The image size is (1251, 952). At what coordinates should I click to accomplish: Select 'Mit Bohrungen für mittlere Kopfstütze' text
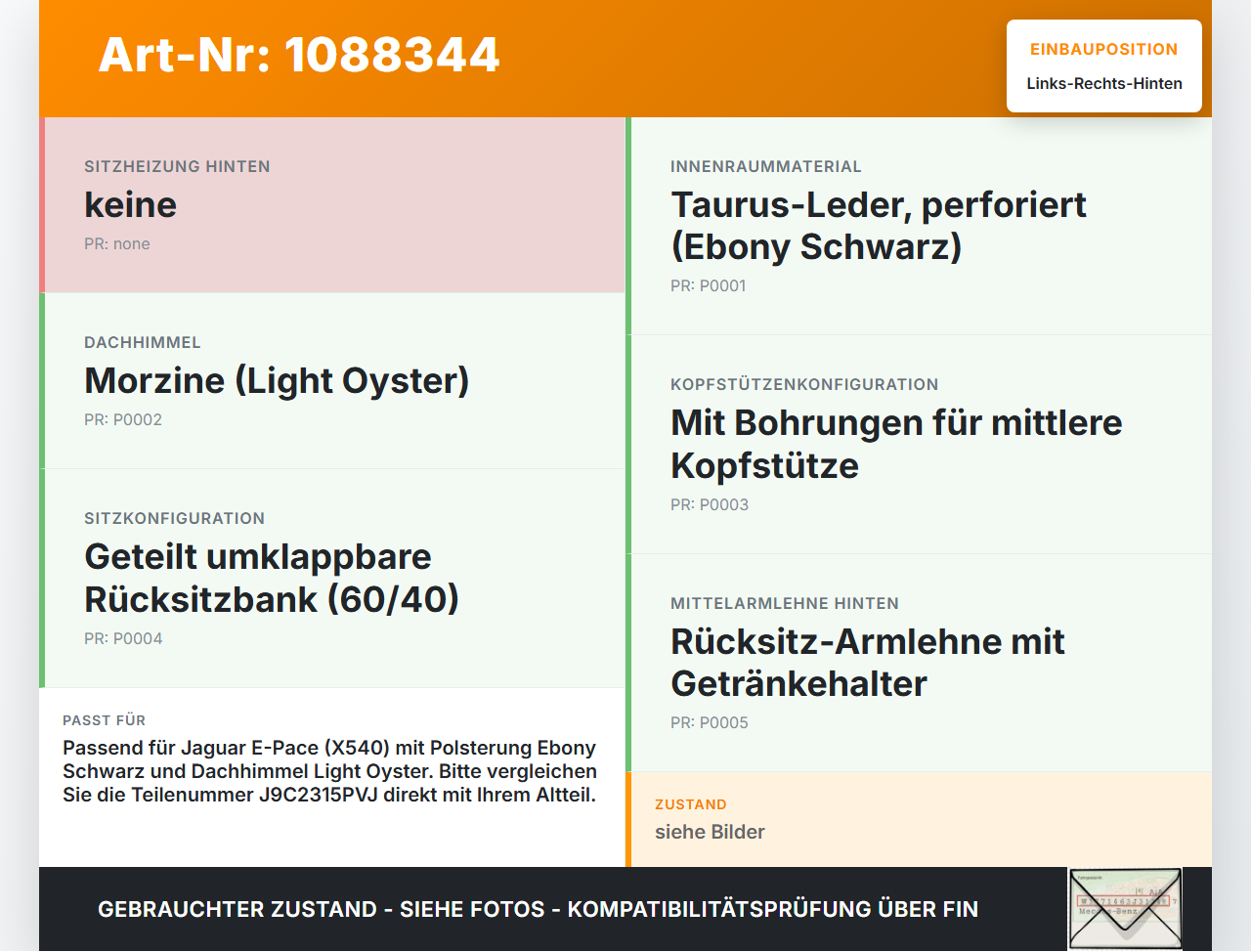pos(896,444)
